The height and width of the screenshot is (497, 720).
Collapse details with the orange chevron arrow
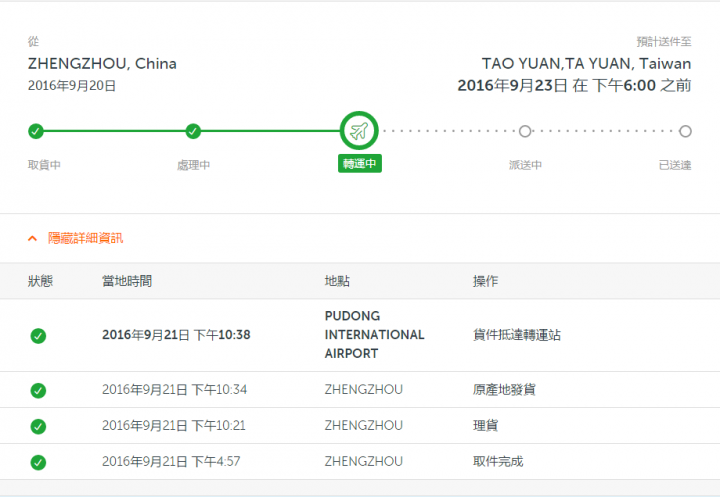click(32, 238)
